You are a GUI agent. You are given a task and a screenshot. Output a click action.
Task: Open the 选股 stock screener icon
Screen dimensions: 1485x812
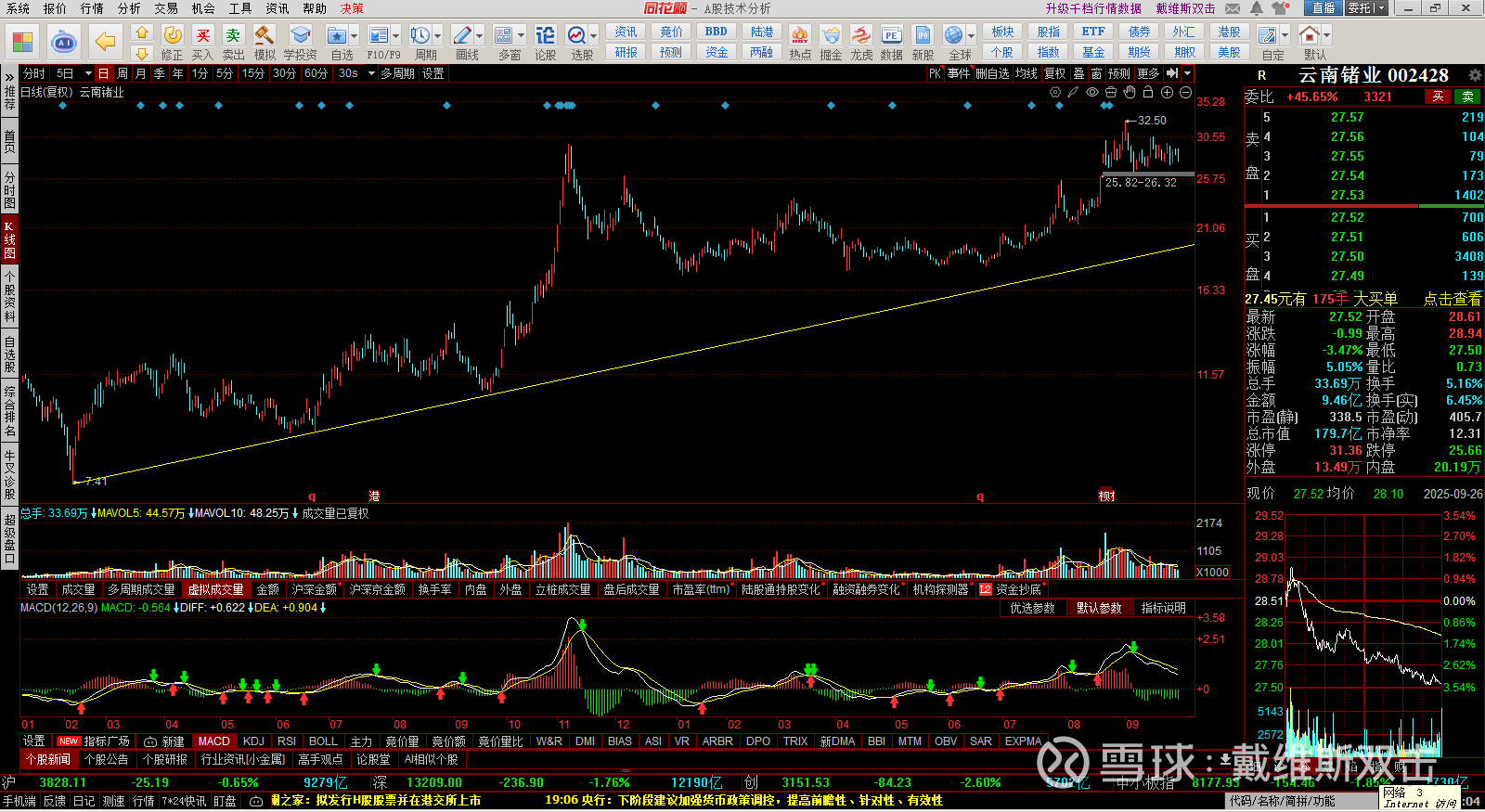(576, 35)
